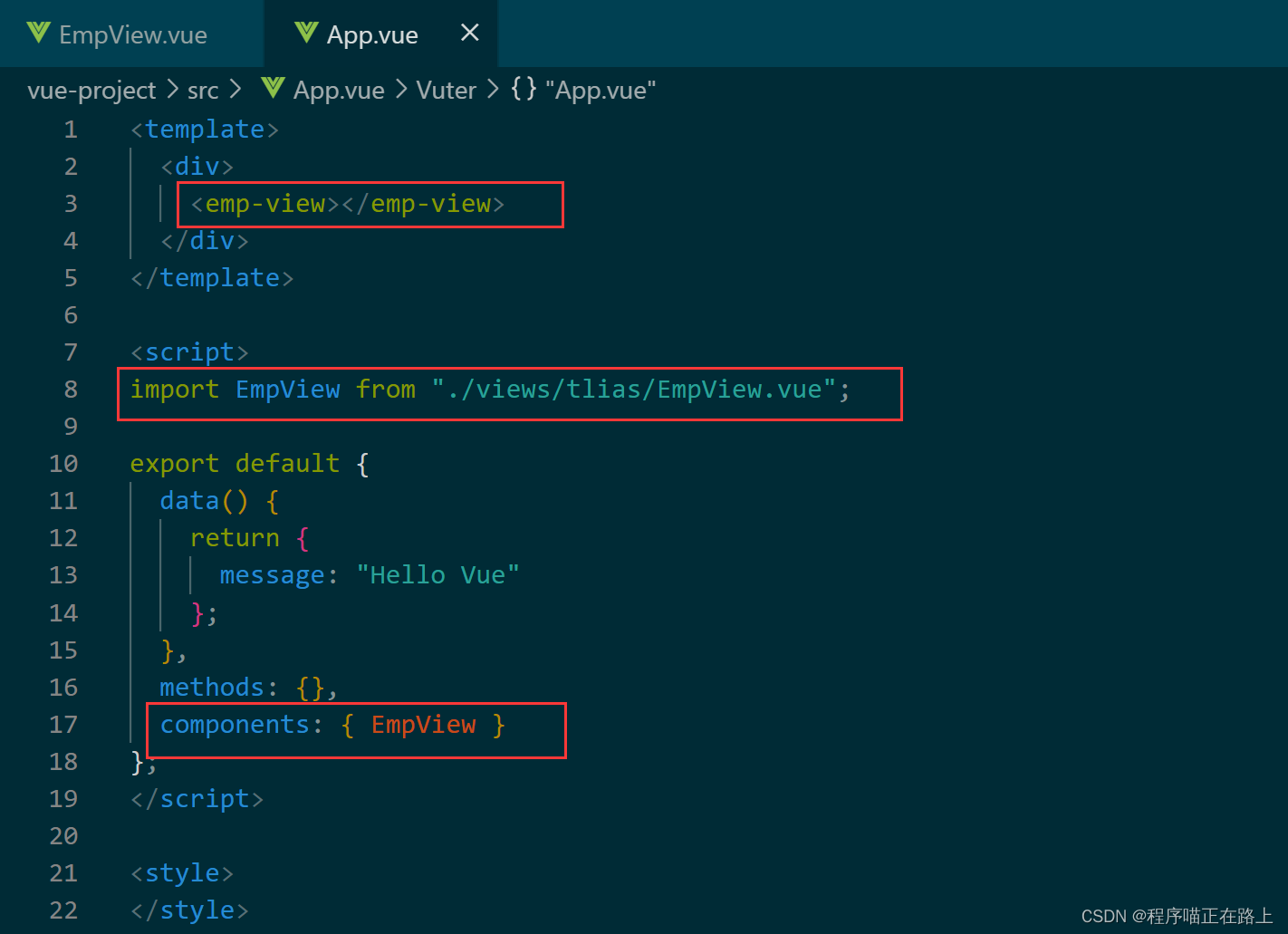Click line number 1 in gutter
This screenshot has height=934, width=1288.
71,130
